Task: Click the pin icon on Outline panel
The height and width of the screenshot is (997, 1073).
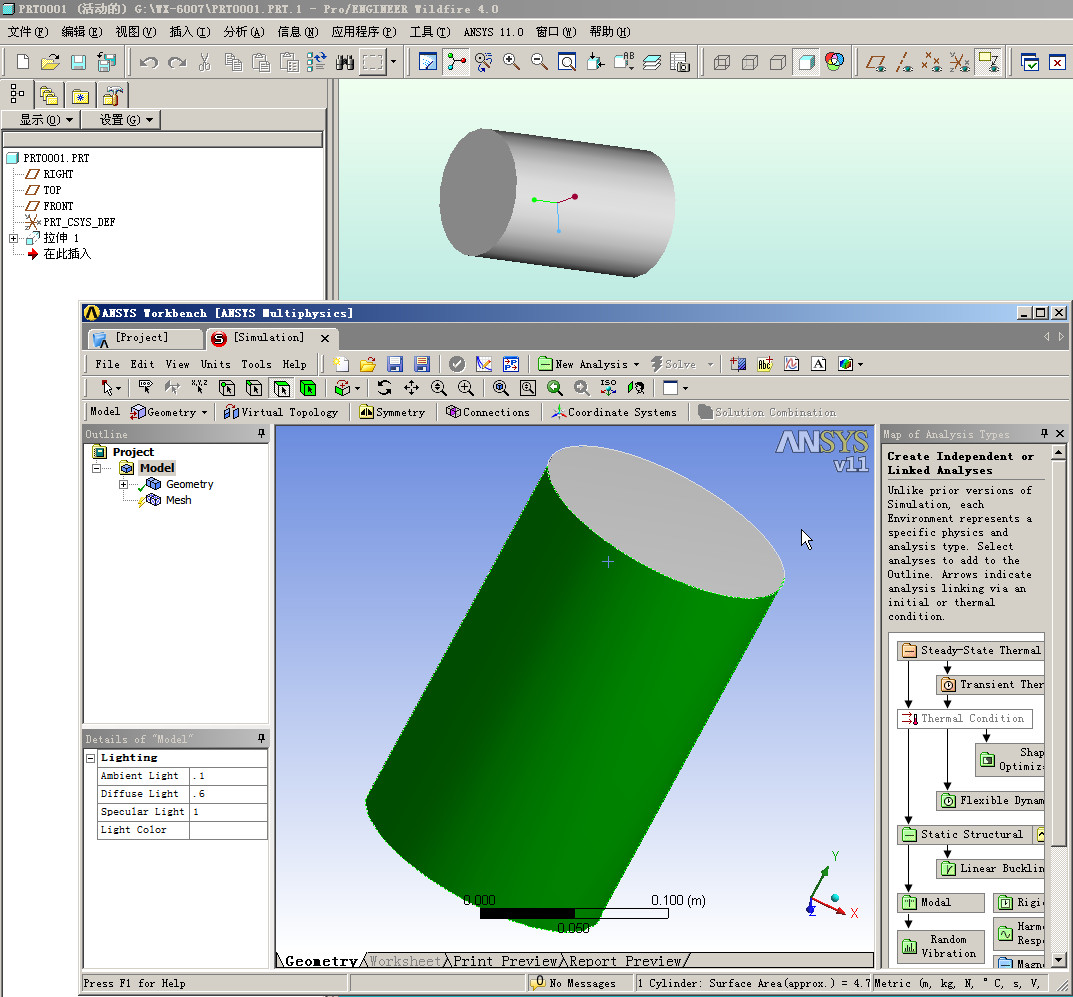Action: click(x=261, y=433)
